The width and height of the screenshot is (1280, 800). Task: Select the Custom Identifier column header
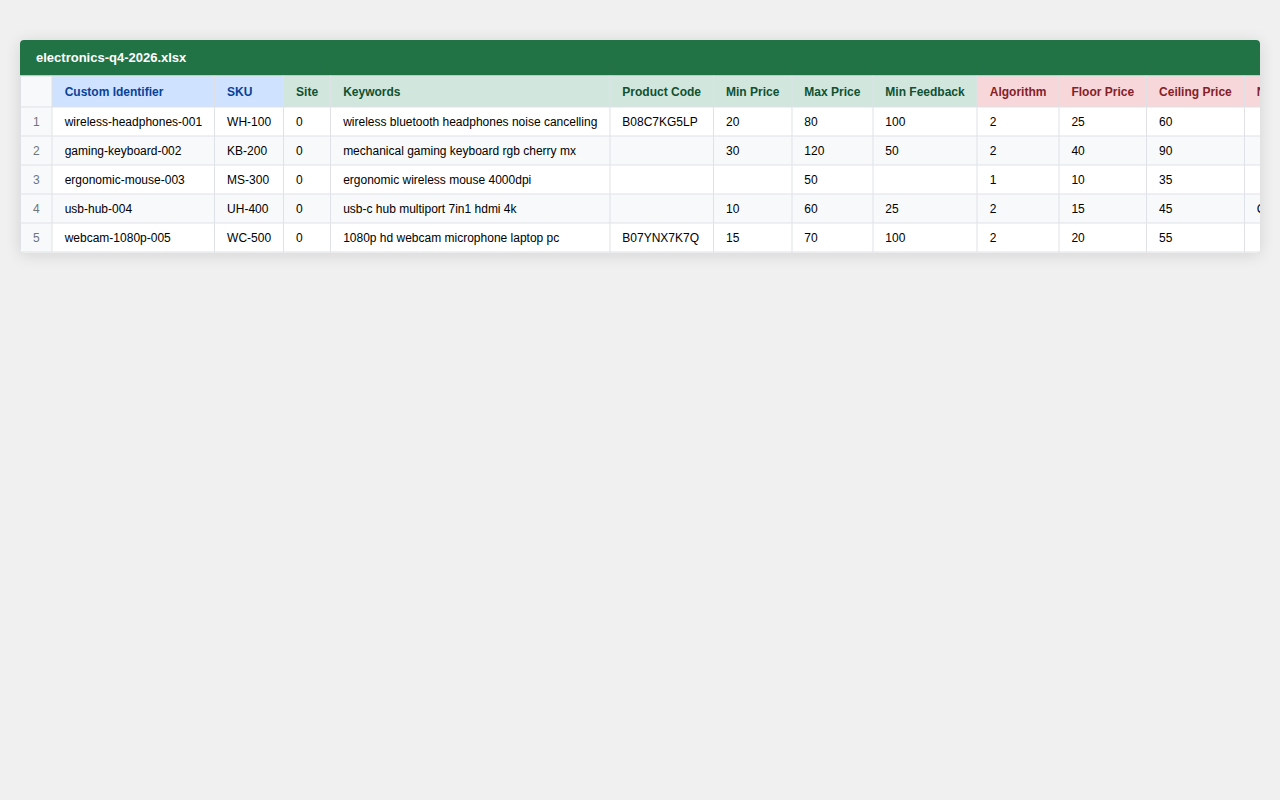click(113, 92)
